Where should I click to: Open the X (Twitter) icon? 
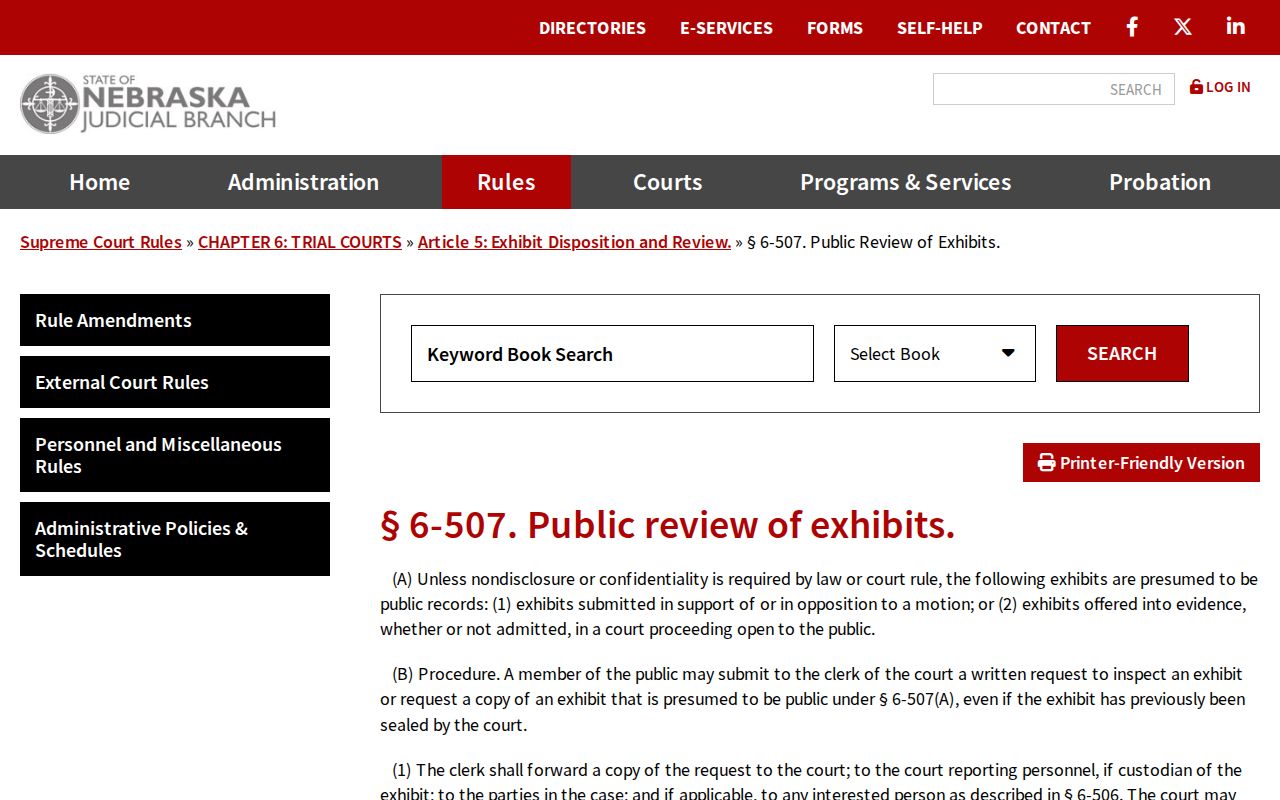1183,27
